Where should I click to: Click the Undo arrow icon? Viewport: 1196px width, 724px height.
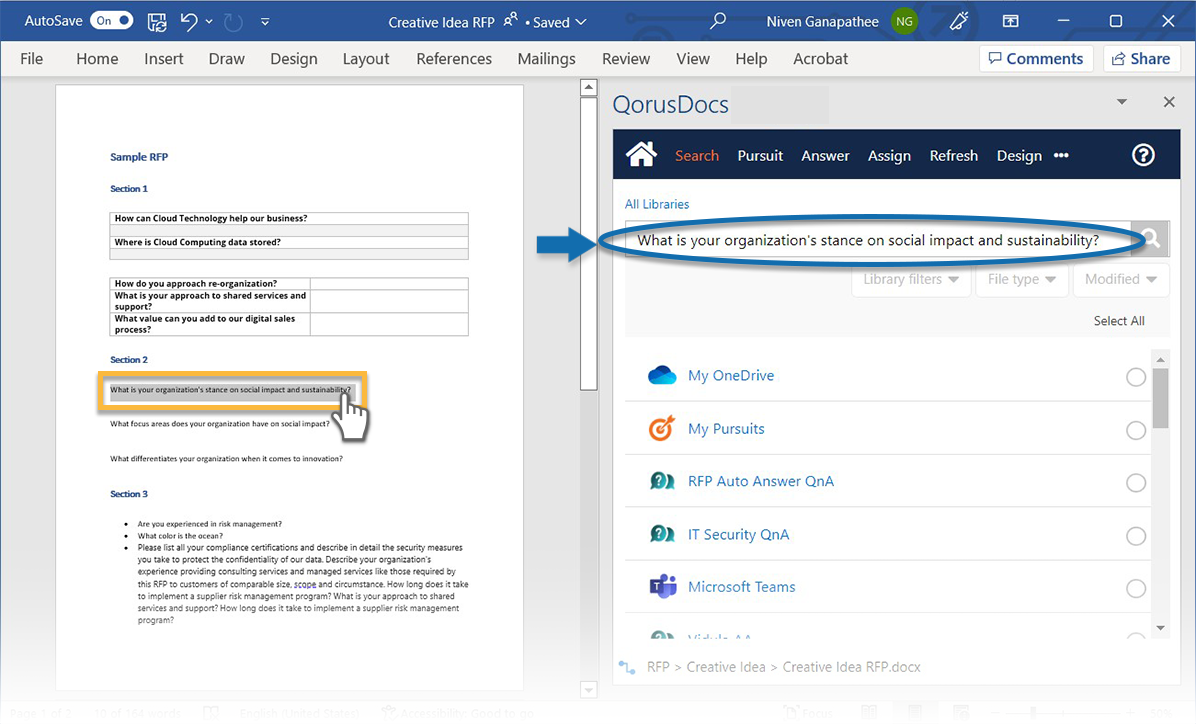[x=189, y=21]
